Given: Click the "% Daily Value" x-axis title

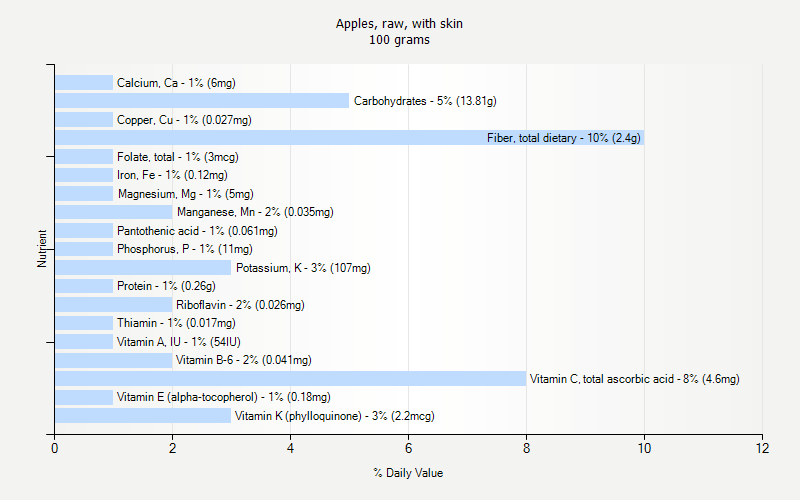Looking at the screenshot, I should [408, 473].
